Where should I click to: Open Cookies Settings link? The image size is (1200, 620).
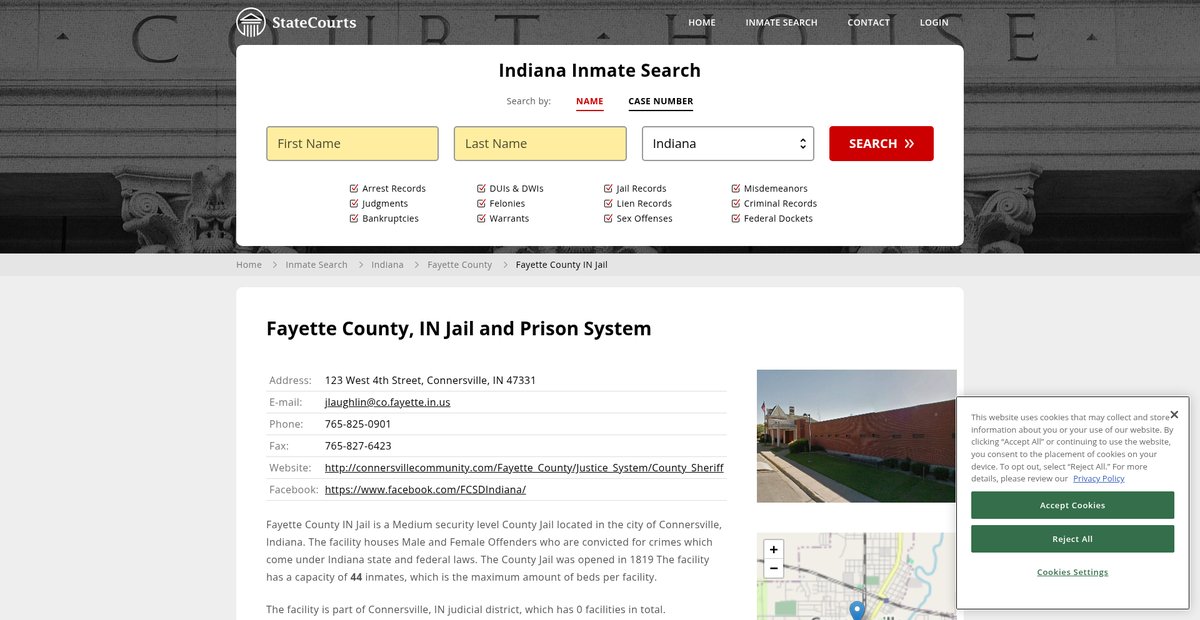click(x=1072, y=572)
